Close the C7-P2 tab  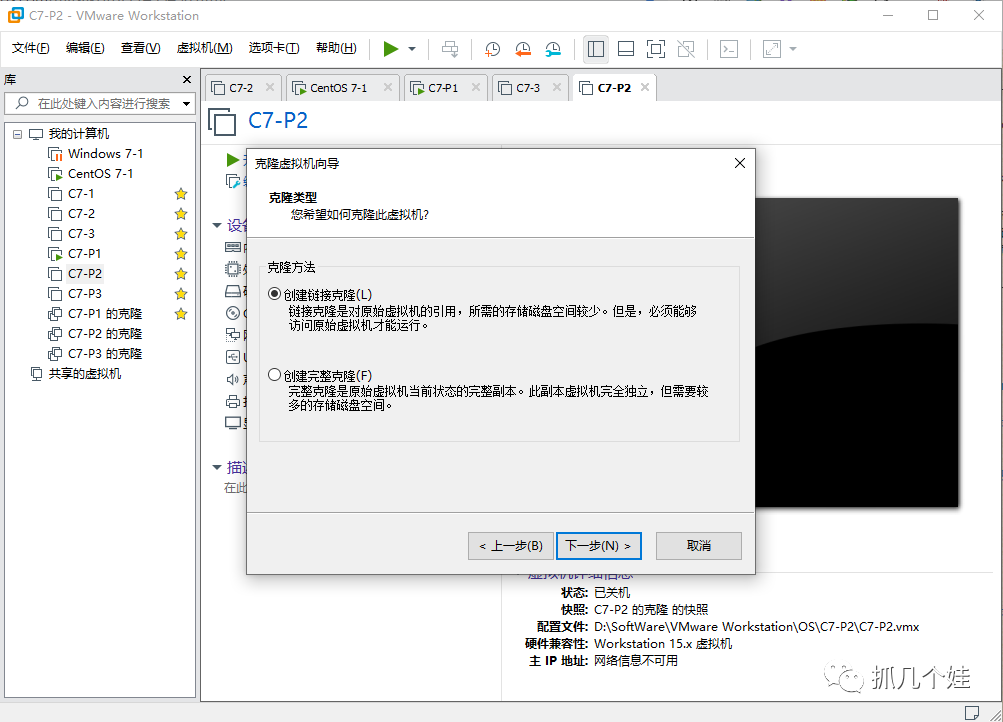pos(645,88)
